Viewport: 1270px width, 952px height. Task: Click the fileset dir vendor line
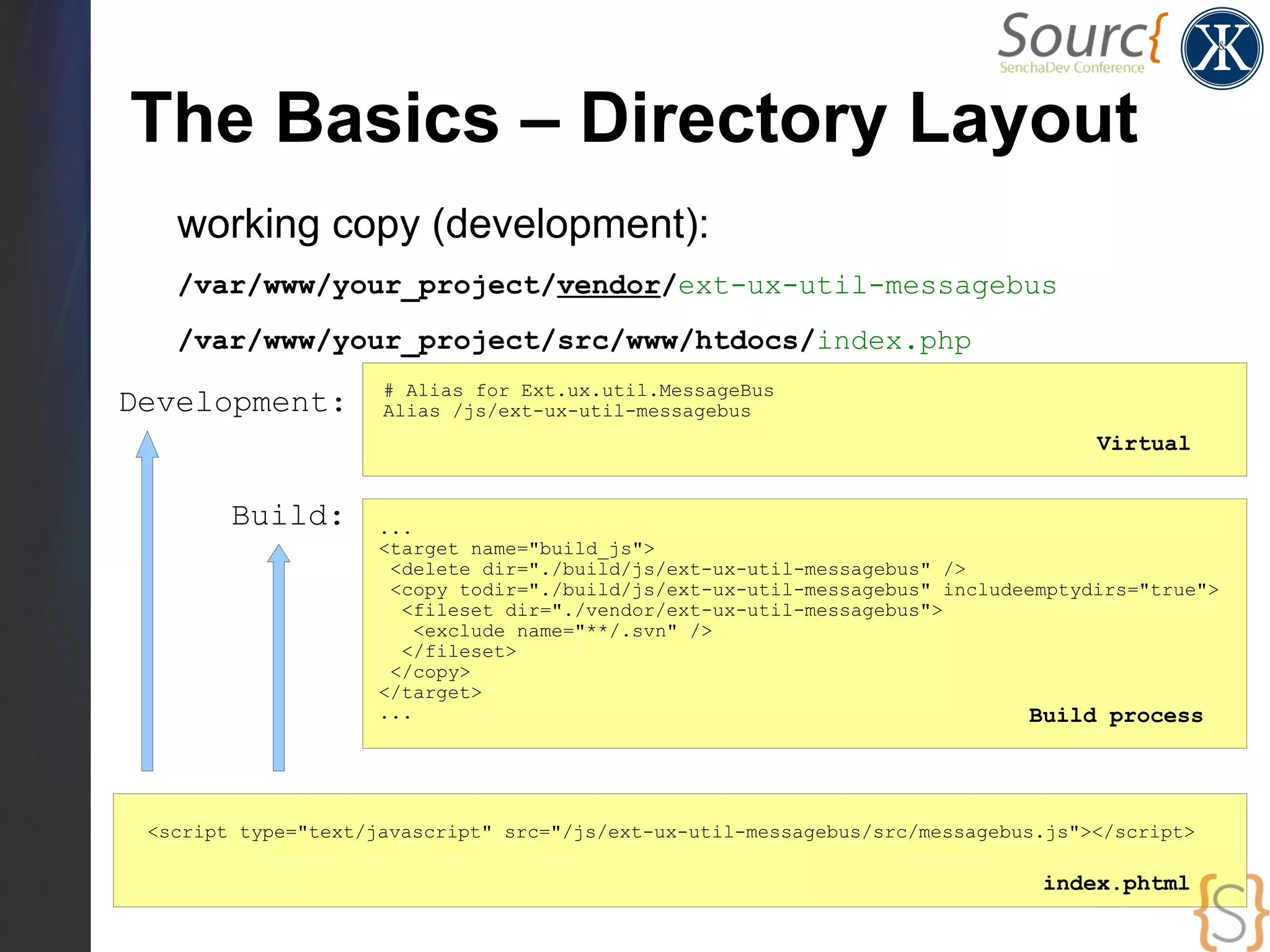pyautogui.click(x=672, y=610)
